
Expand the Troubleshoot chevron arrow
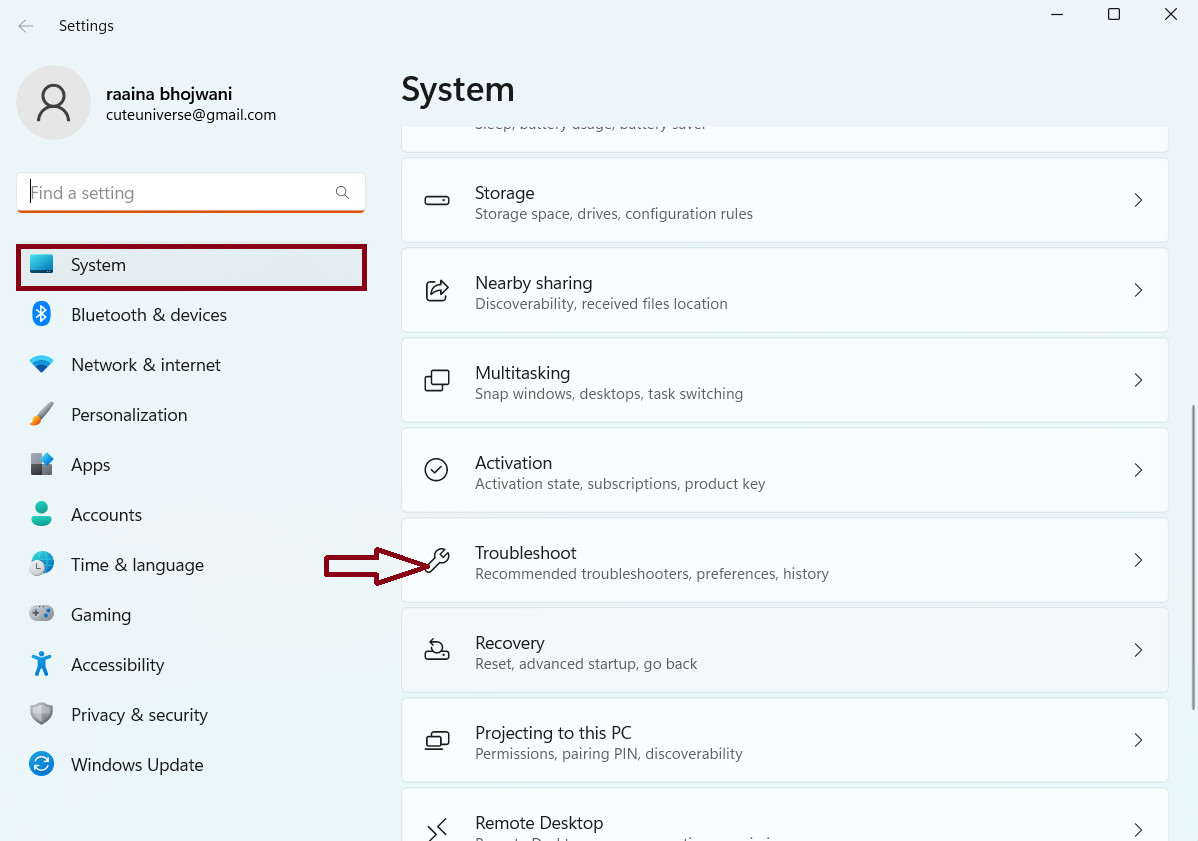pos(1138,560)
